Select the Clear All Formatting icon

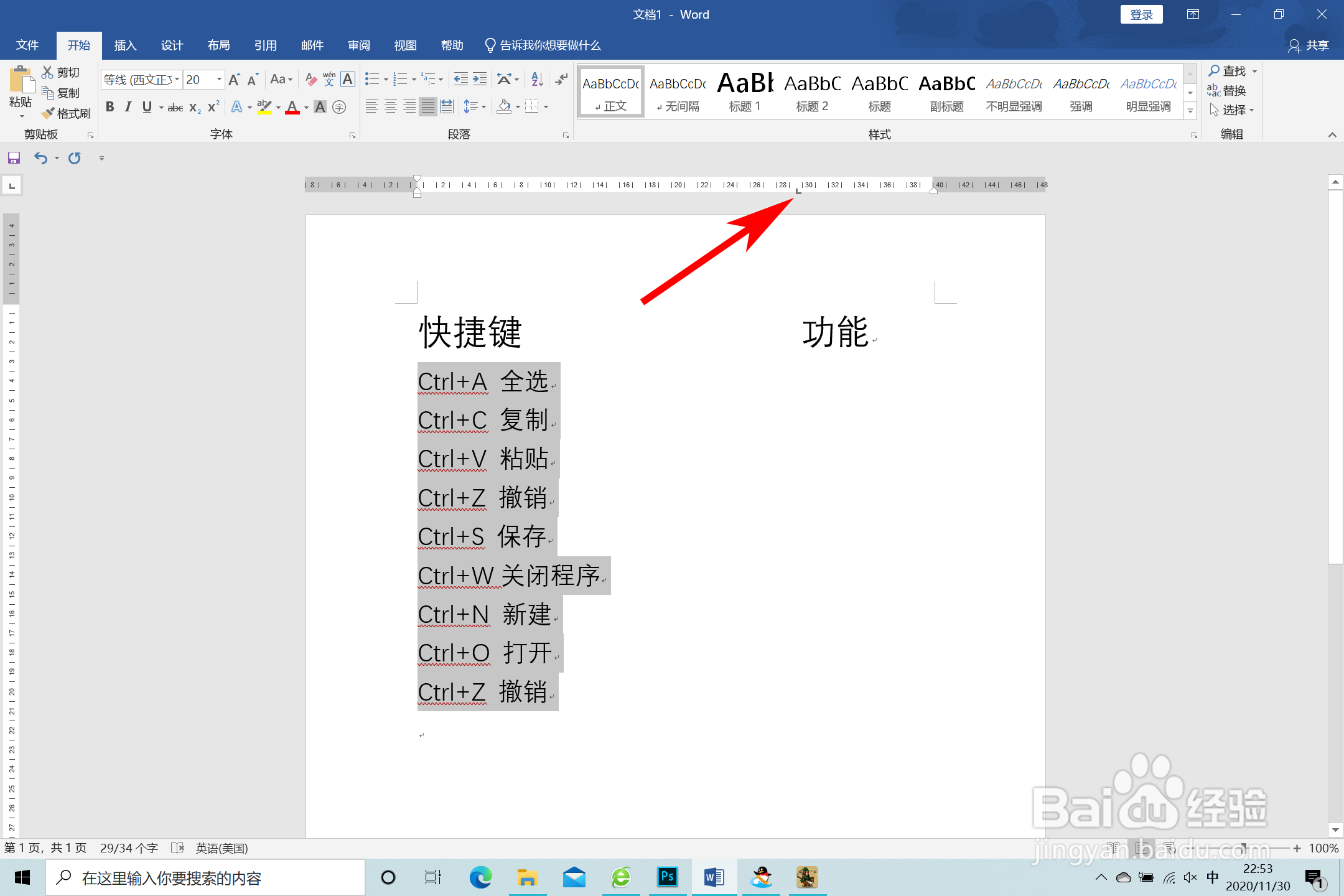pyautogui.click(x=310, y=79)
